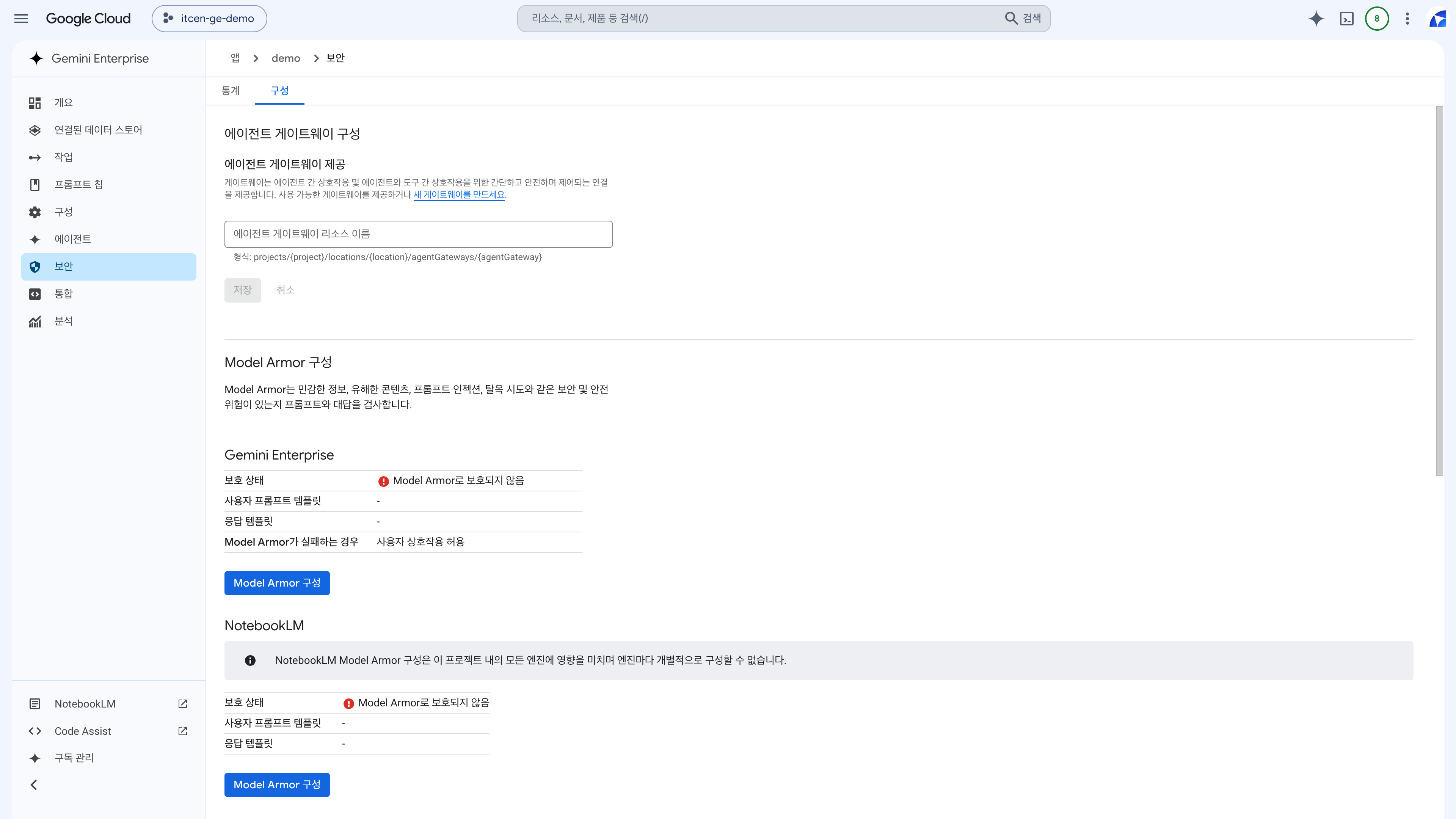Viewport: 1456px width, 819px height.
Task: Click the Model Armor가 실패하는 경우 label
Action: [x=292, y=542]
